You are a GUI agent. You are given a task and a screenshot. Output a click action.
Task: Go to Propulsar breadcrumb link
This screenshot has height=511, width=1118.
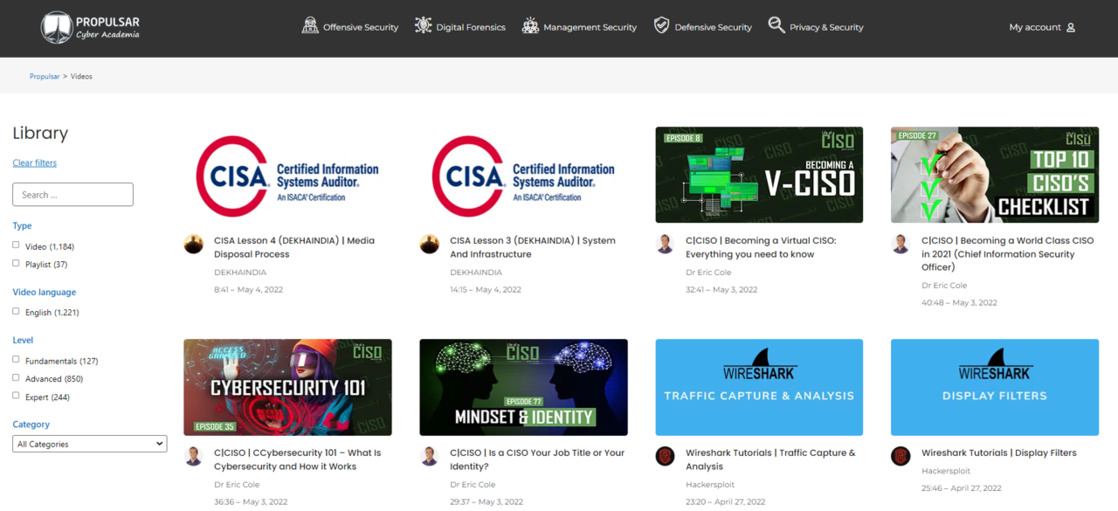tap(44, 76)
